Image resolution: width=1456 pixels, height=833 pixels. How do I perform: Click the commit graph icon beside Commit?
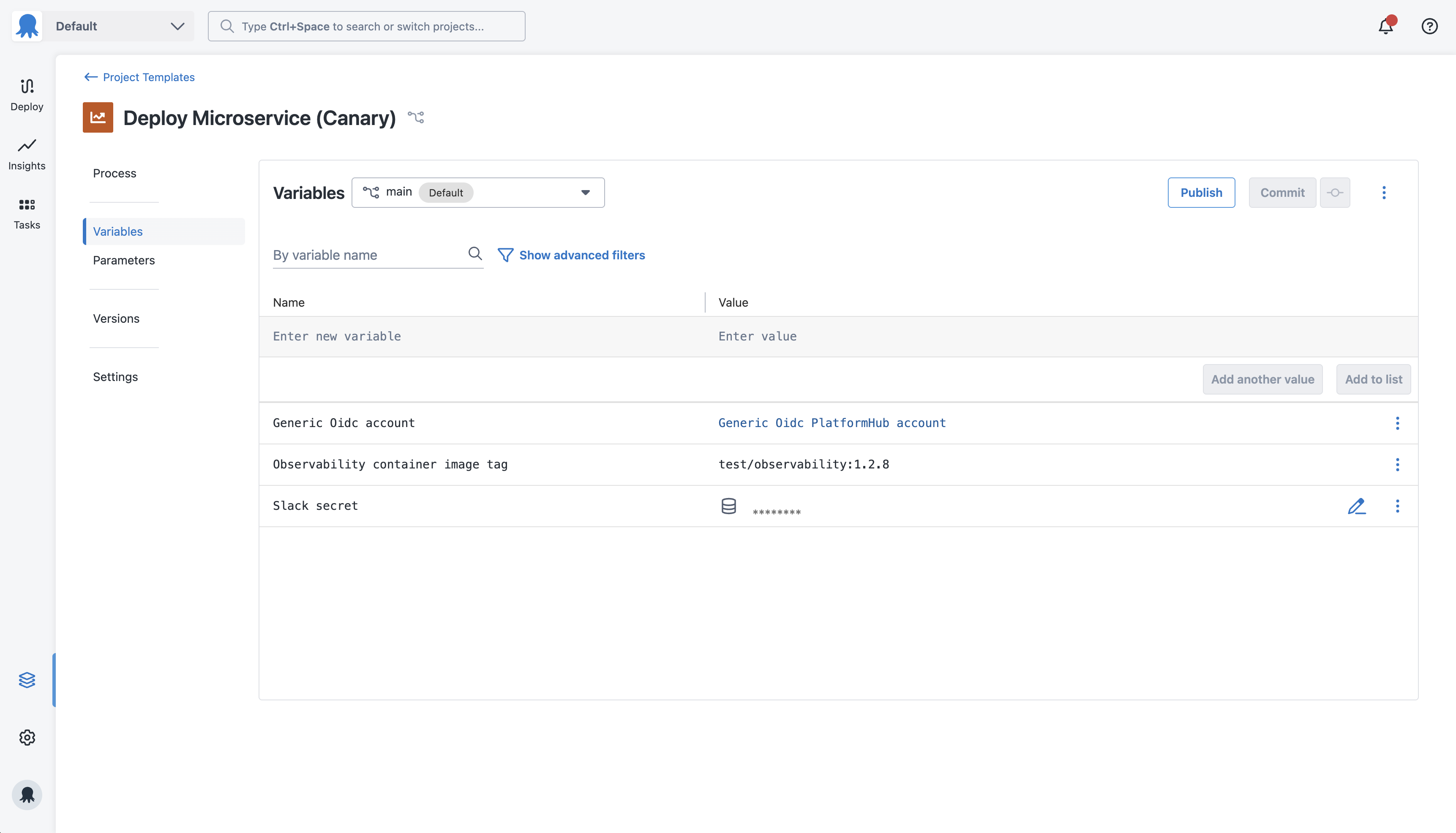tap(1335, 192)
